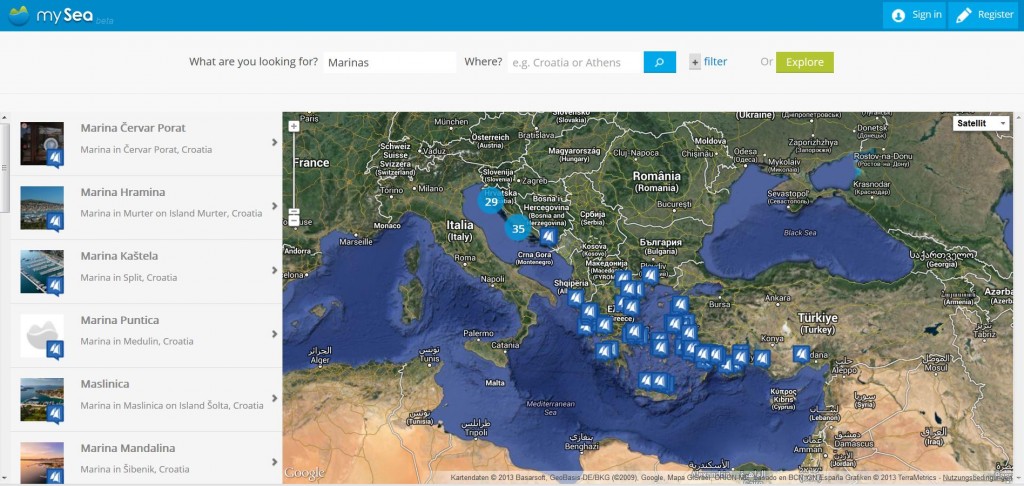This screenshot has height=486, width=1024.
Task: Click Marina Hramina thumbnail image
Action: [42, 208]
